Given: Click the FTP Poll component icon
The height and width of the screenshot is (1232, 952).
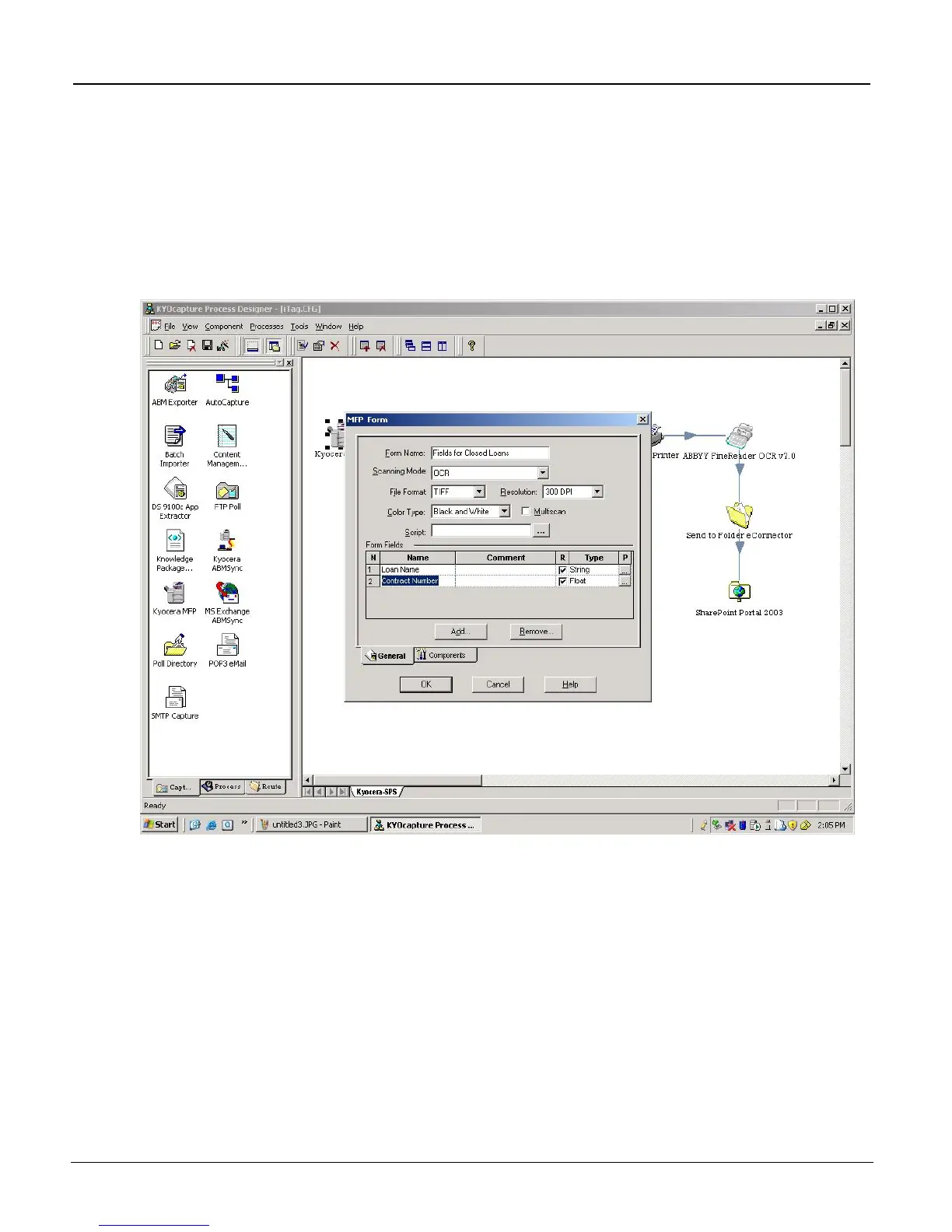Looking at the screenshot, I should (x=227, y=490).
